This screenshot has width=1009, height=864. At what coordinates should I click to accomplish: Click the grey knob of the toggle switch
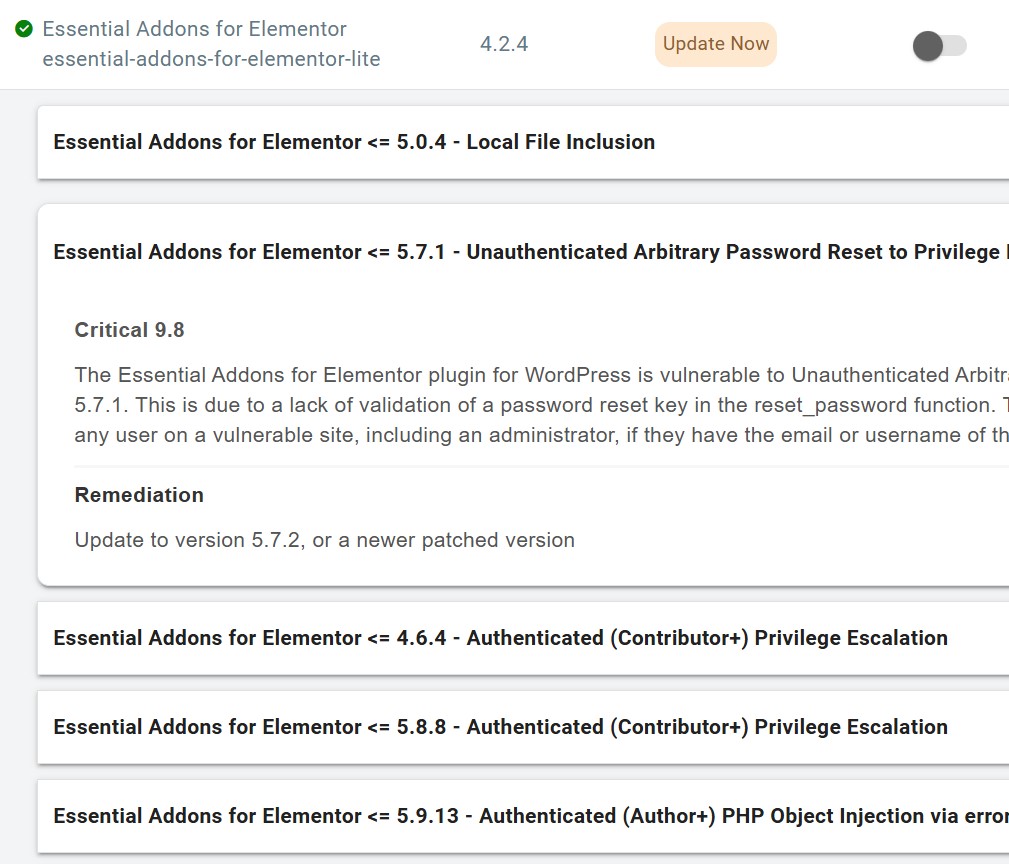coord(928,46)
